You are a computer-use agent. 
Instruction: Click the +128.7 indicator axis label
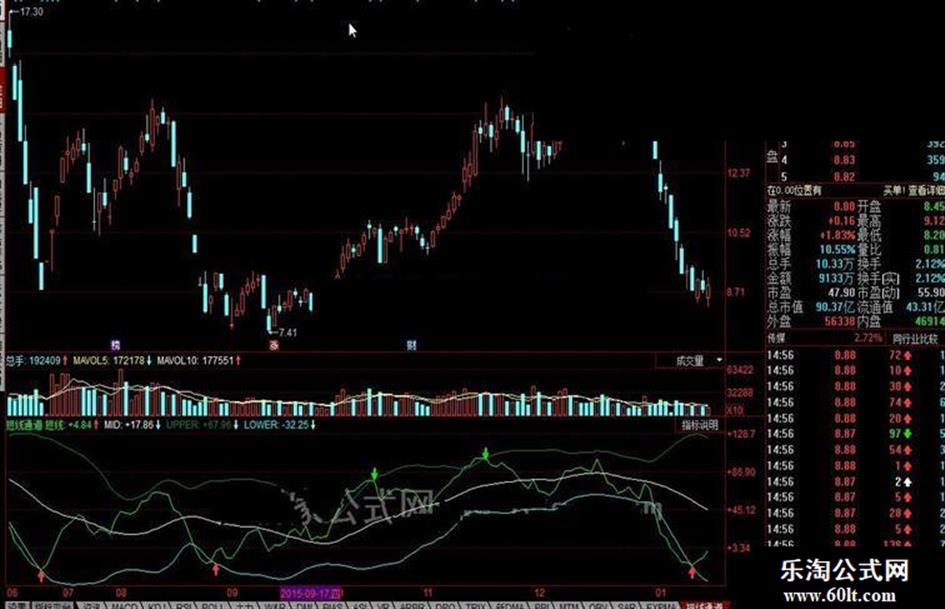tap(741, 434)
